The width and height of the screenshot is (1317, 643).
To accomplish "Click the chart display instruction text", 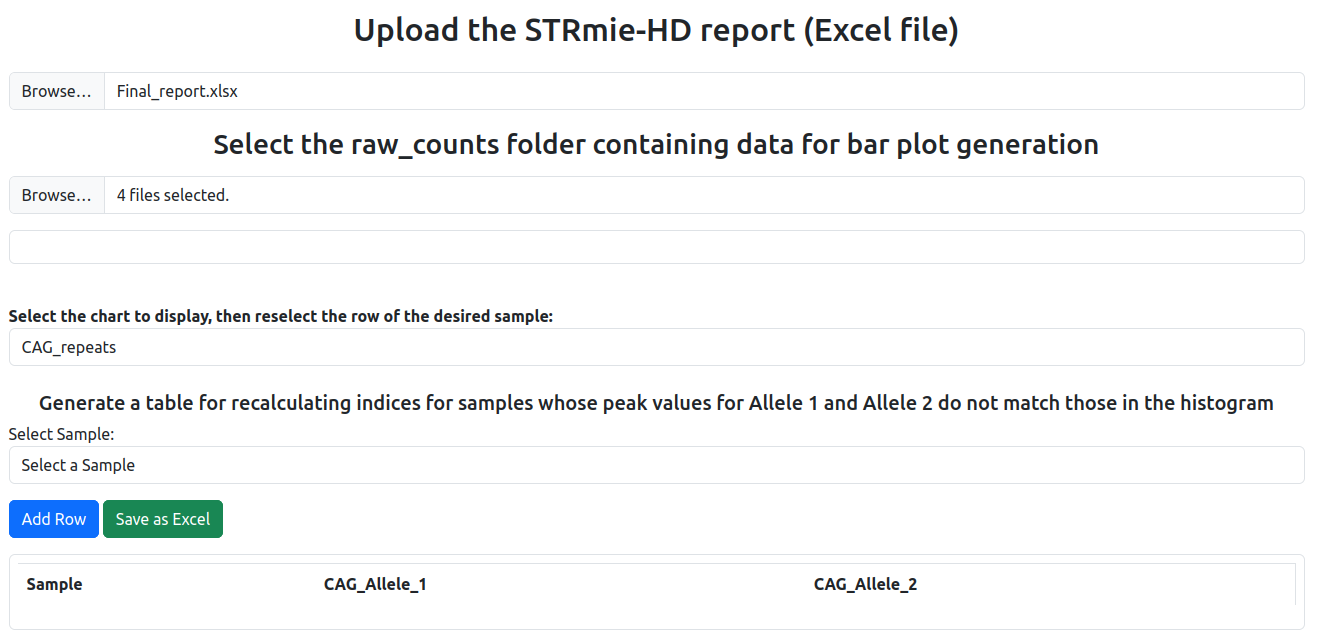I will [283, 316].
